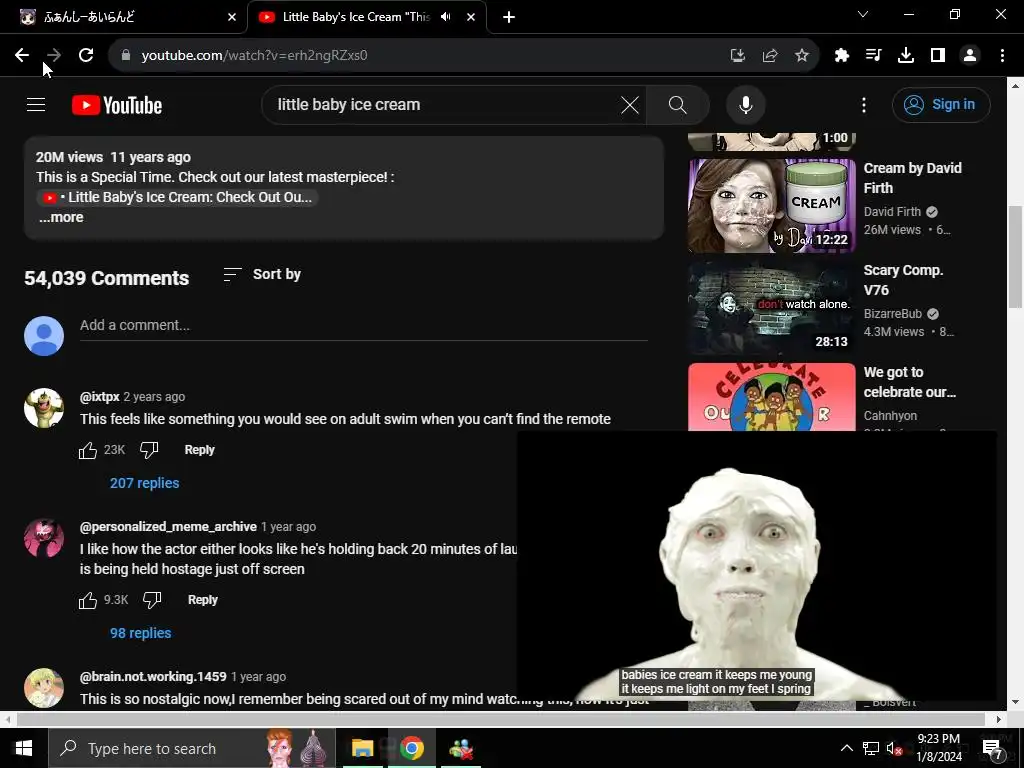1024x768 pixels.
Task: Open Chrome downloads icon
Action: click(x=906, y=56)
